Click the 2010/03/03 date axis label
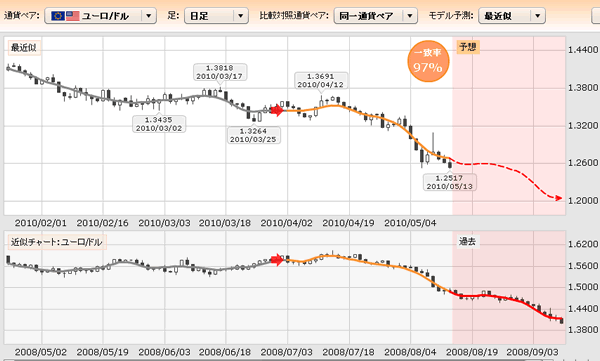This screenshot has width=600, height=361. 165,223
